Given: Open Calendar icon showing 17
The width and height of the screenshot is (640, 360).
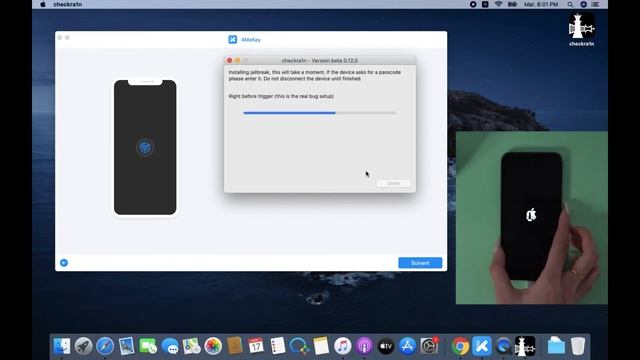Looking at the screenshot, I should click(x=256, y=346).
